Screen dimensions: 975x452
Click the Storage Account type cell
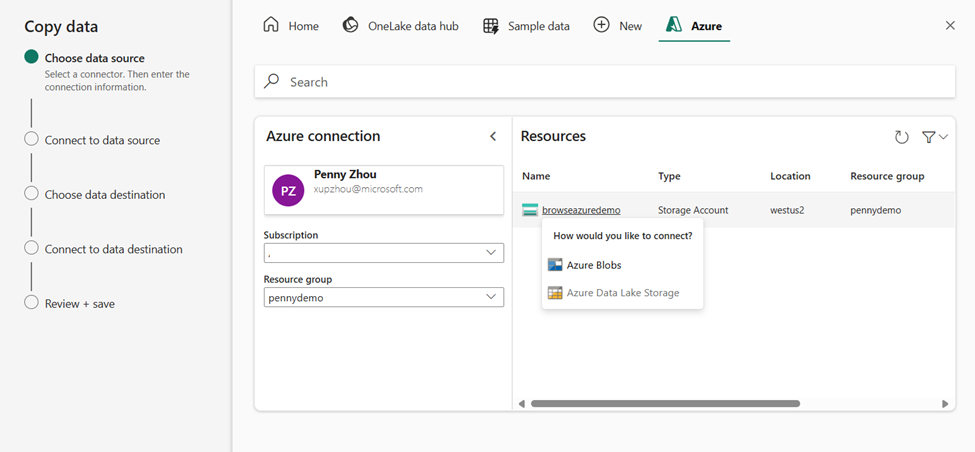(x=693, y=210)
